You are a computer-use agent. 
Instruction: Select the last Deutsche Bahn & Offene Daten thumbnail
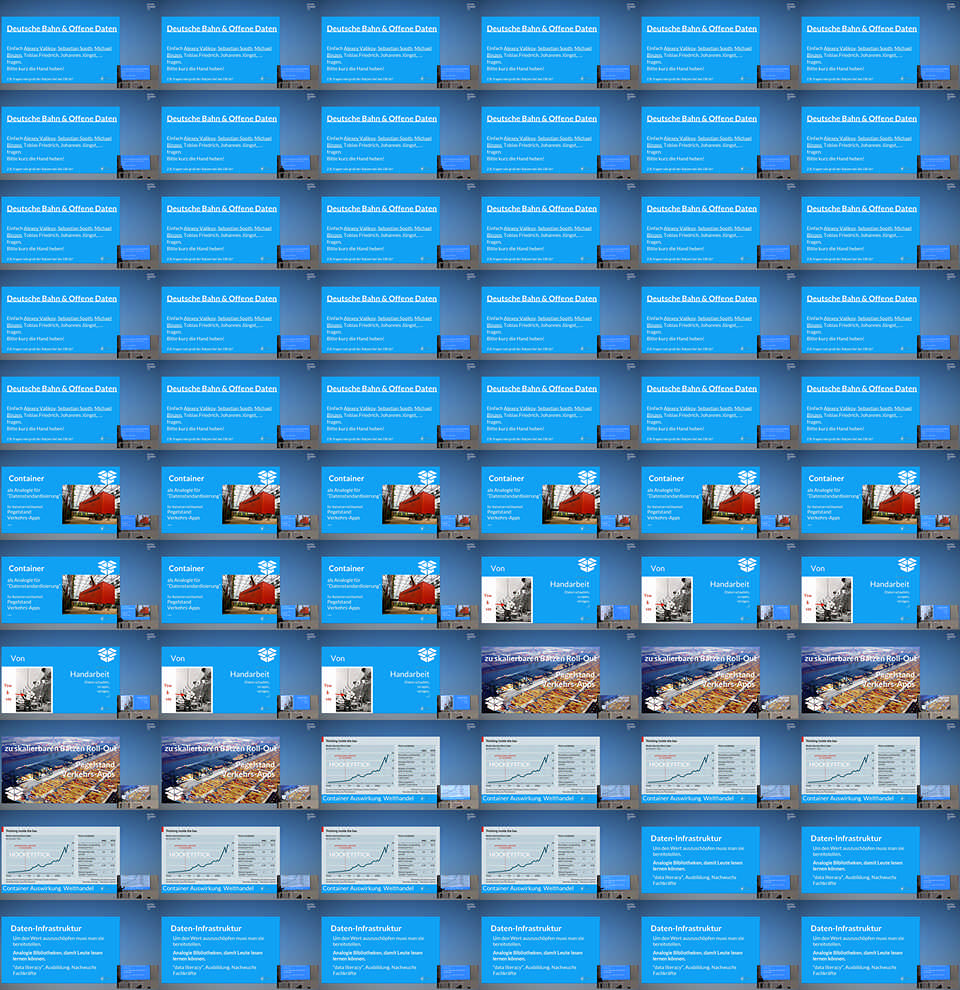(x=880, y=405)
